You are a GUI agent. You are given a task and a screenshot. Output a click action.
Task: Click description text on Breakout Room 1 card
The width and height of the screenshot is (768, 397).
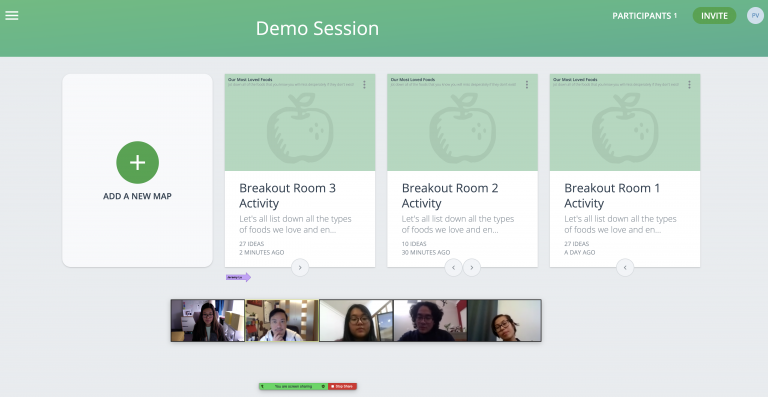(621, 224)
